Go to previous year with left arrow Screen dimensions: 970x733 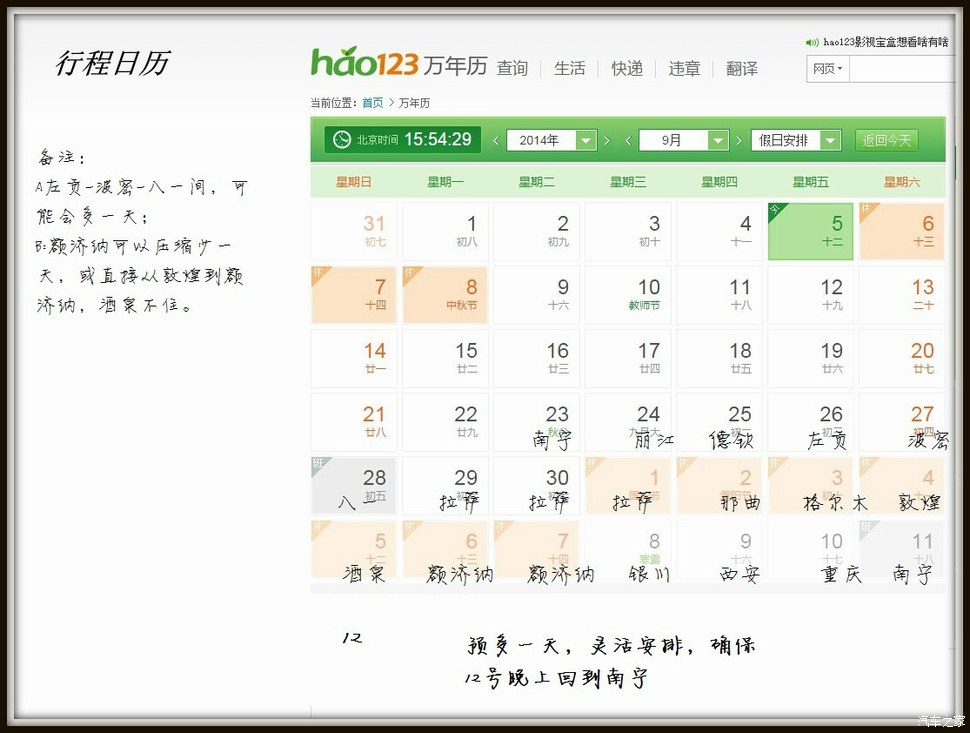pyautogui.click(x=496, y=141)
